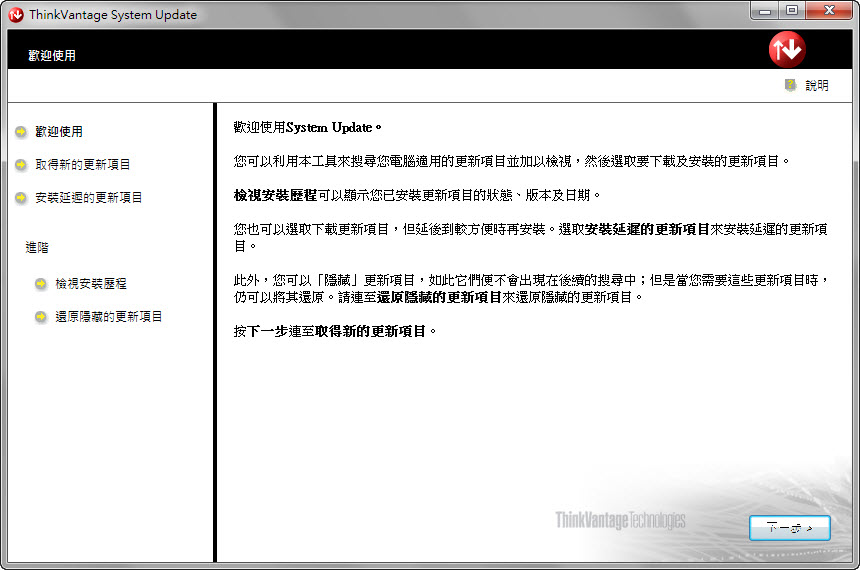This screenshot has height=570, width=860.
Task: Go to 取得新的更新項目 in sidebar
Action: click(x=83, y=165)
